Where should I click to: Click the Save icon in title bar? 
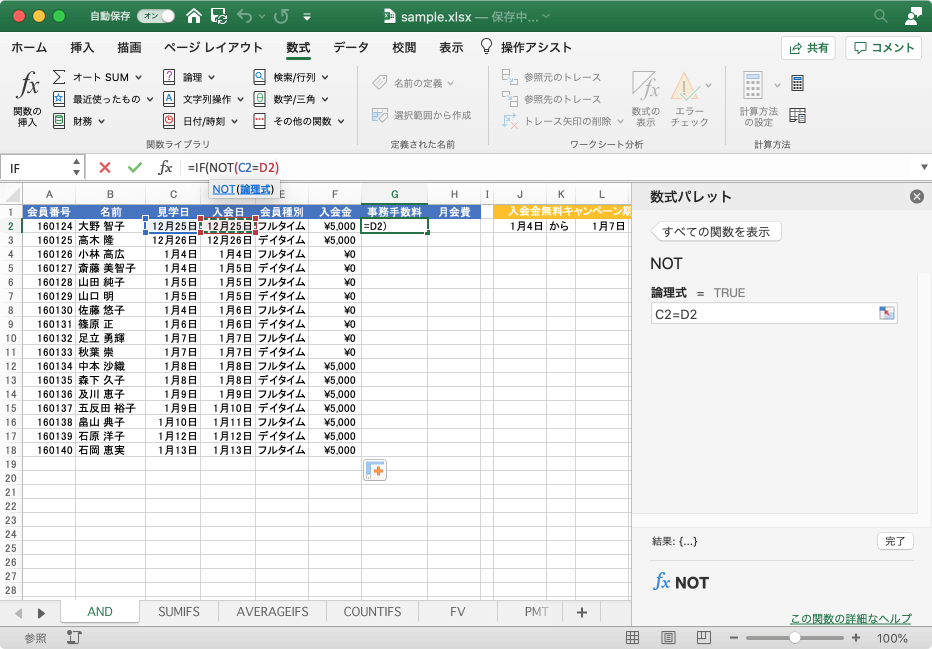(219, 16)
